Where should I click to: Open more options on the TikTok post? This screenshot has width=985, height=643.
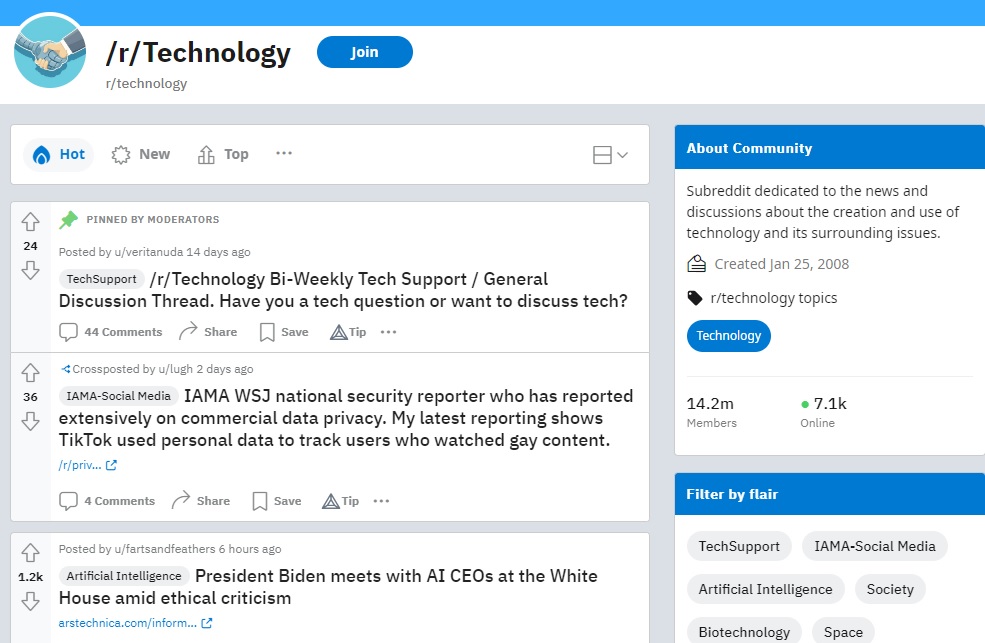381,500
